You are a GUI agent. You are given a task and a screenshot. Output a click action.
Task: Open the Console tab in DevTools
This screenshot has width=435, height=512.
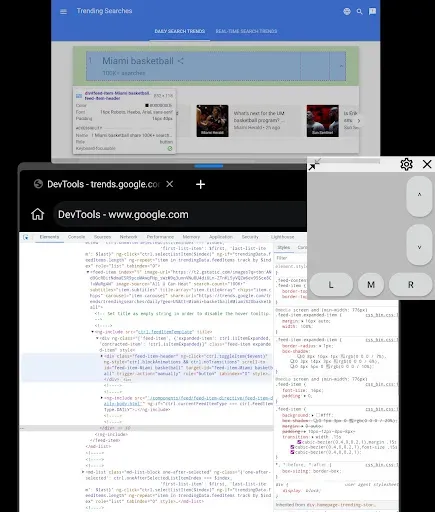76,237
